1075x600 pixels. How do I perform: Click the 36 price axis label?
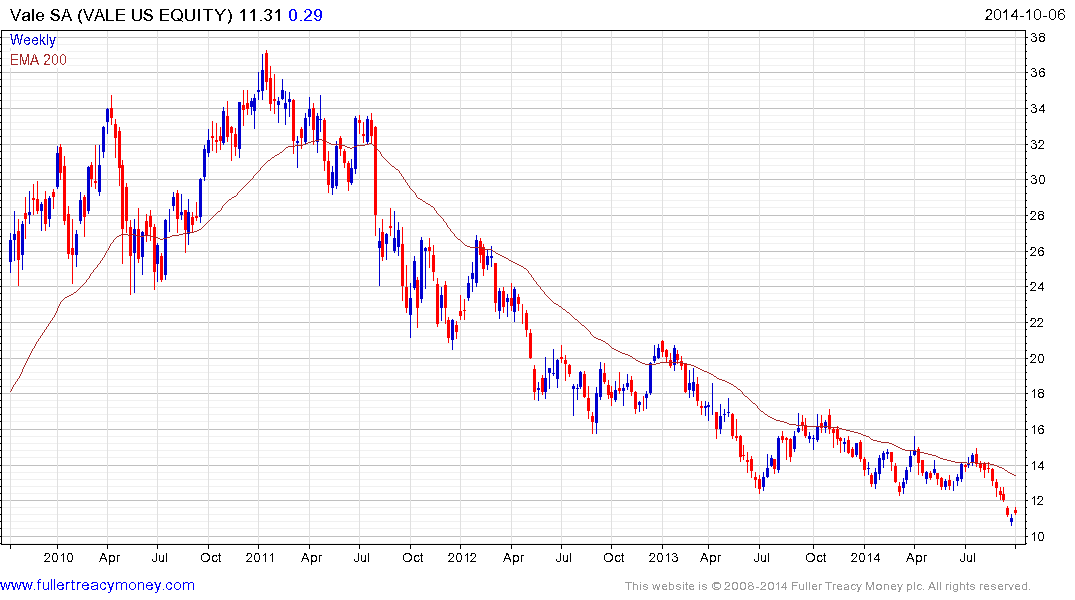pos(1038,73)
